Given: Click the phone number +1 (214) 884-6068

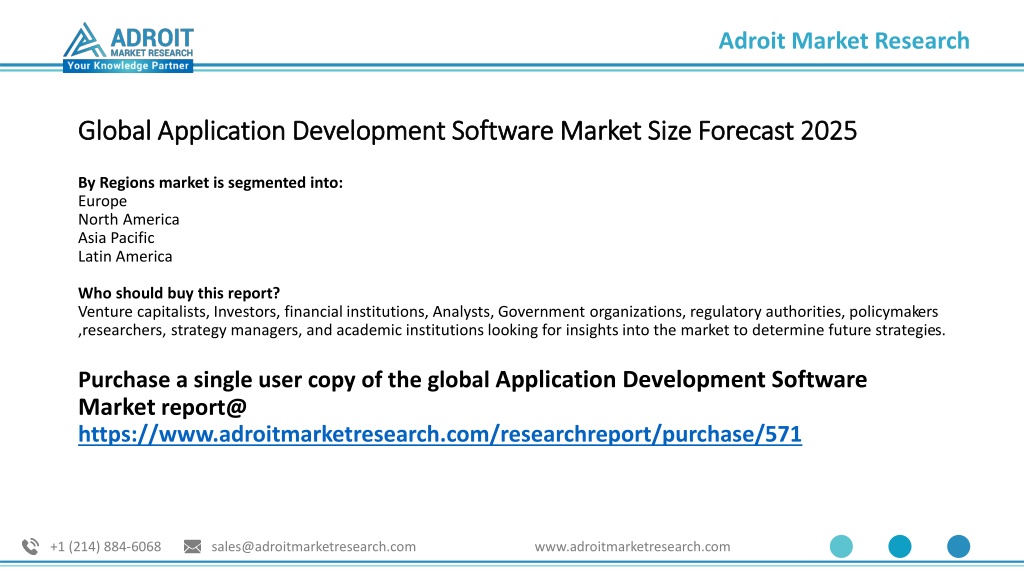Looking at the screenshot, I should pos(105,547).
